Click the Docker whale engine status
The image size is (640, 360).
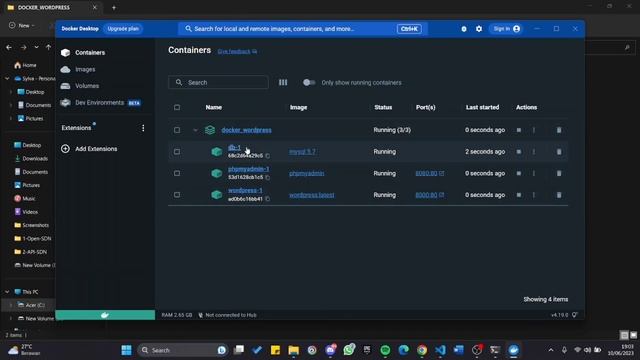click(x=105, y=315)
